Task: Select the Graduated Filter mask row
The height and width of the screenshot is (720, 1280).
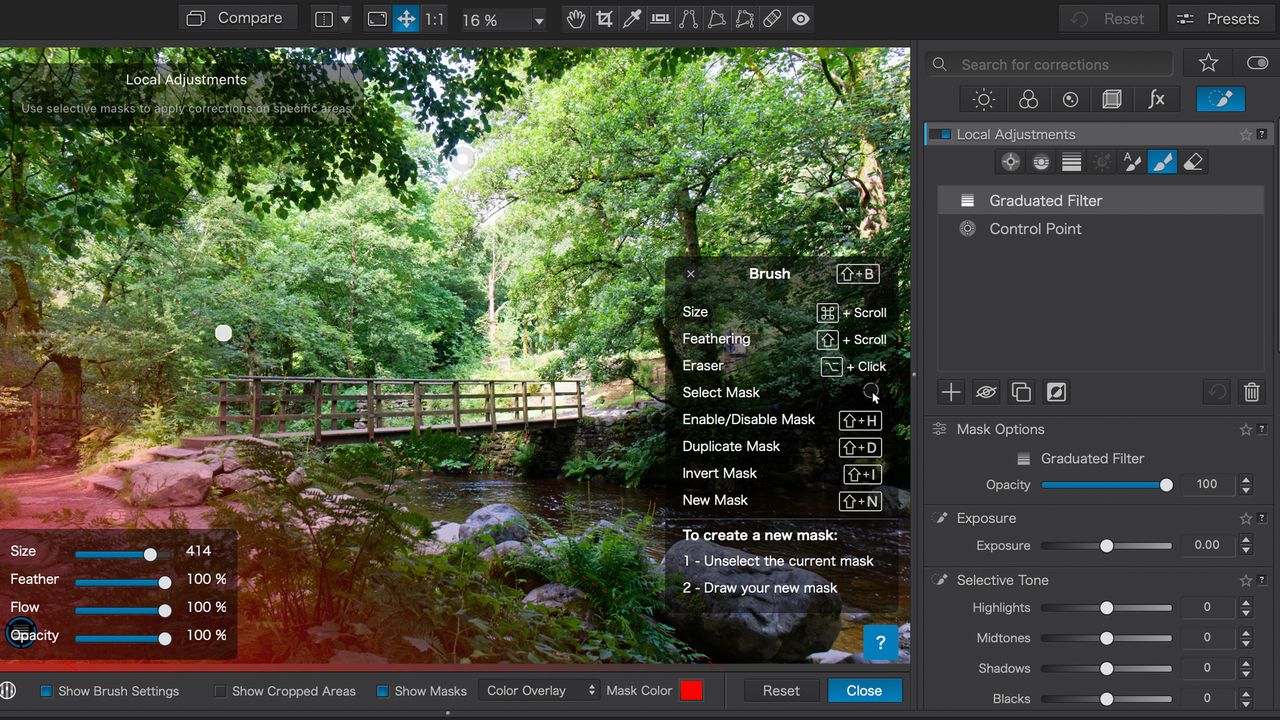Action: point(1101,201)
